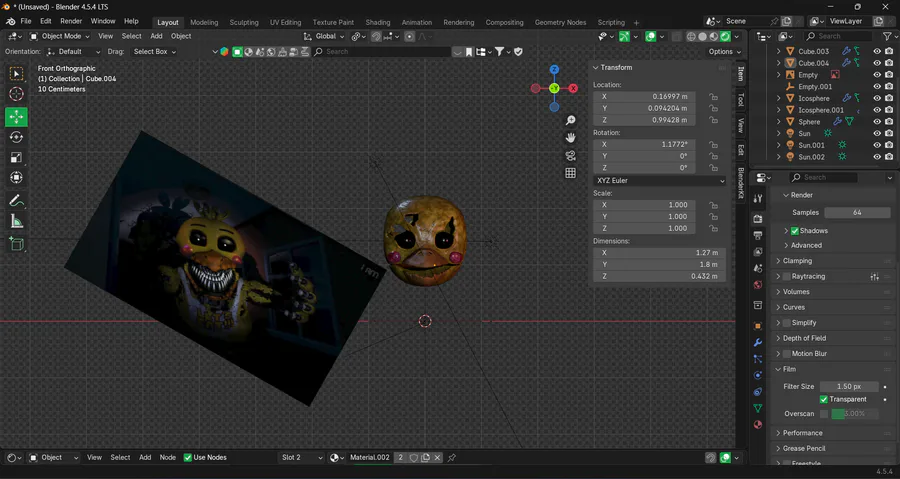Viewport: 900px width, 479px height.
Task: Click the Blender logo menu icon
Action: click(x=10, y=21)
